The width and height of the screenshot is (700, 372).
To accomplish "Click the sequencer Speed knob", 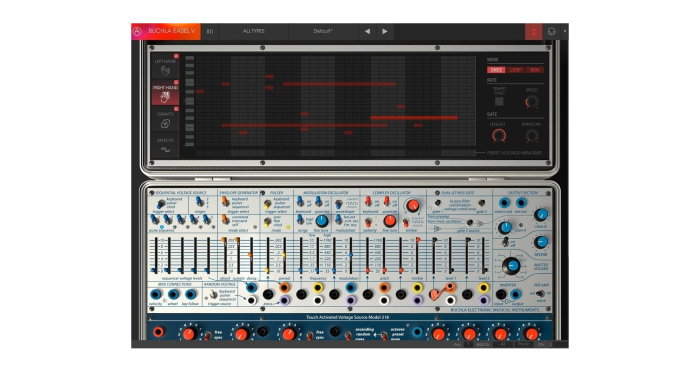I will [x=531, y=102].
